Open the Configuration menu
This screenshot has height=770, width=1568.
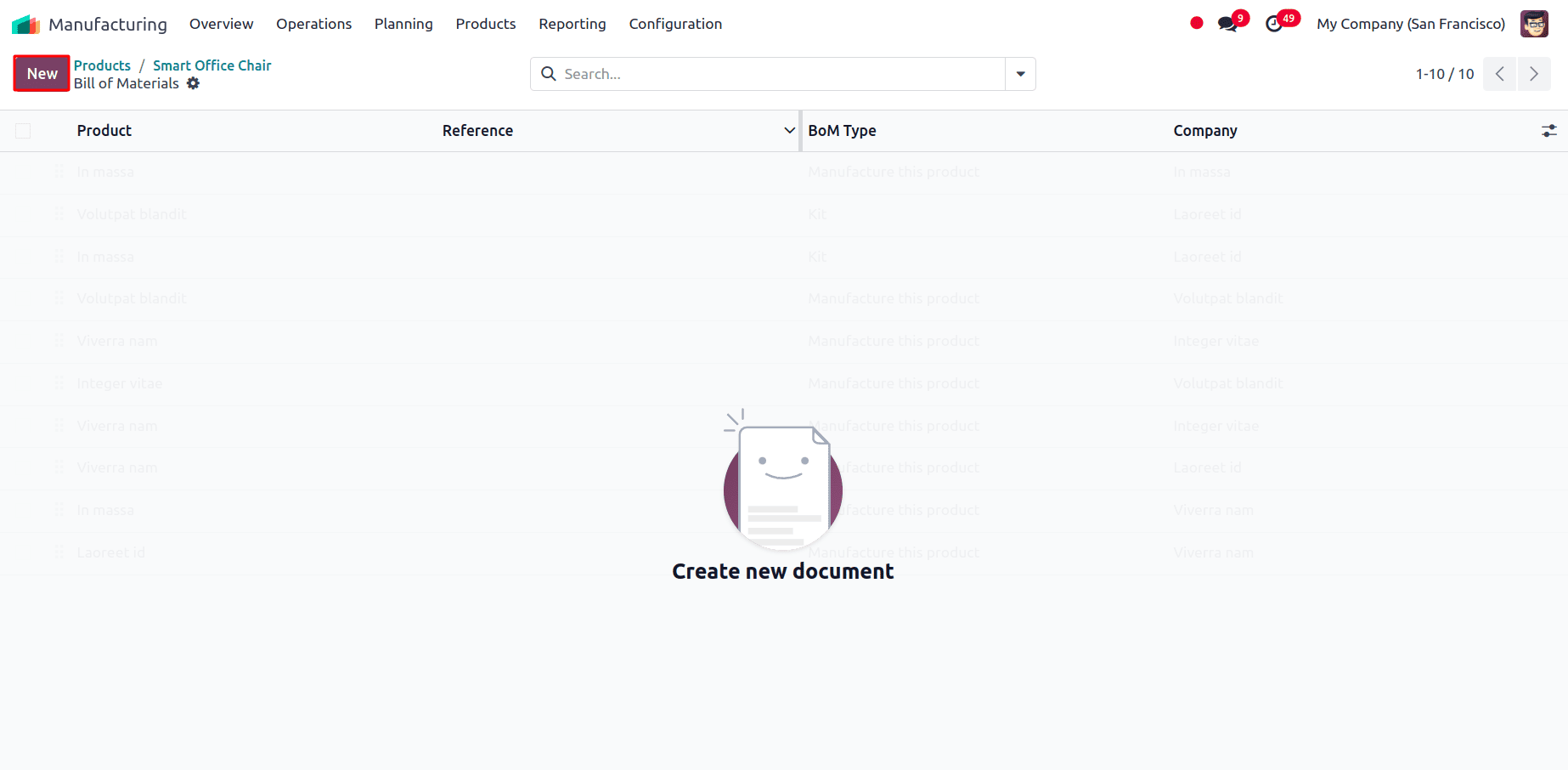(x=675, y=23)
